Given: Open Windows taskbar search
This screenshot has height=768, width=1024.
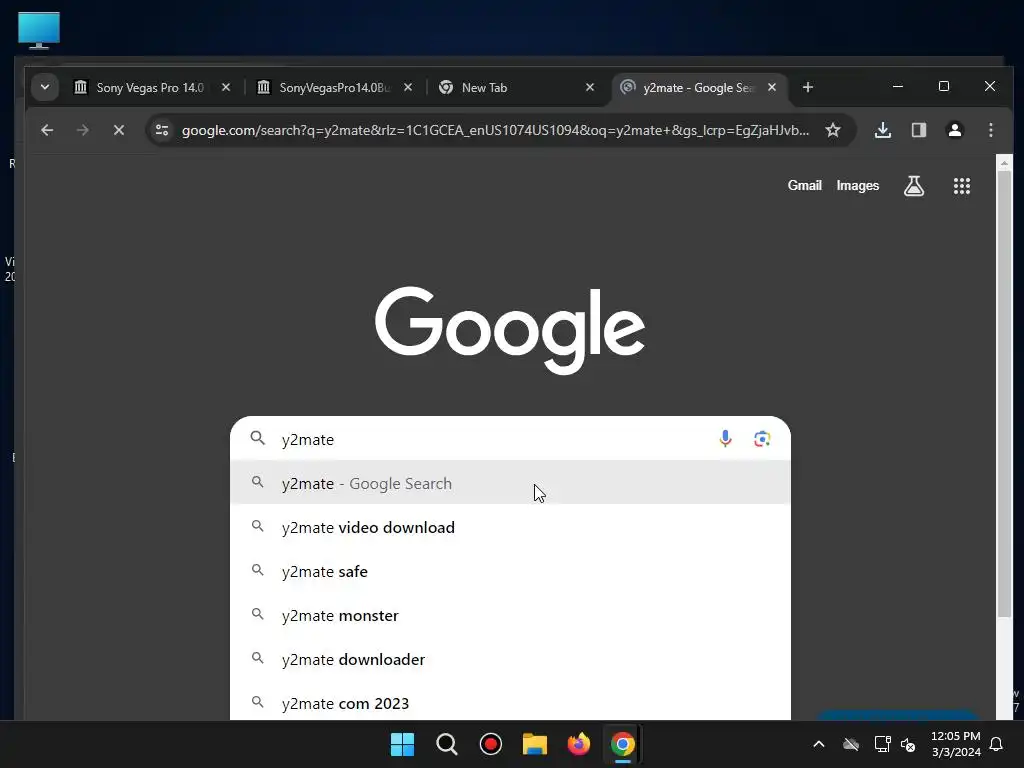Looking at the screenshot, I should (447, 744).
